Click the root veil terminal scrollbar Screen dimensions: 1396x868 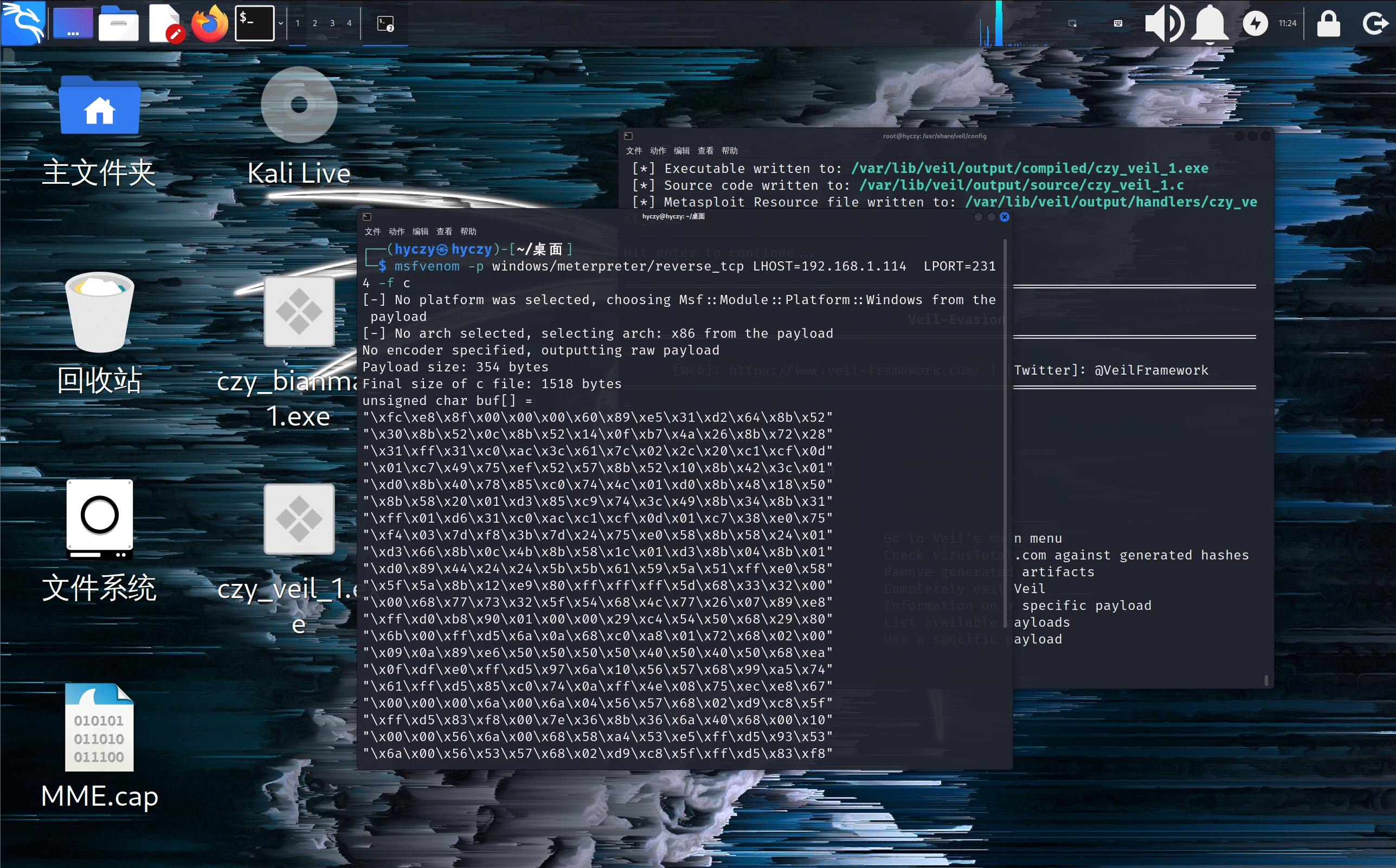tap(1266, 680)
